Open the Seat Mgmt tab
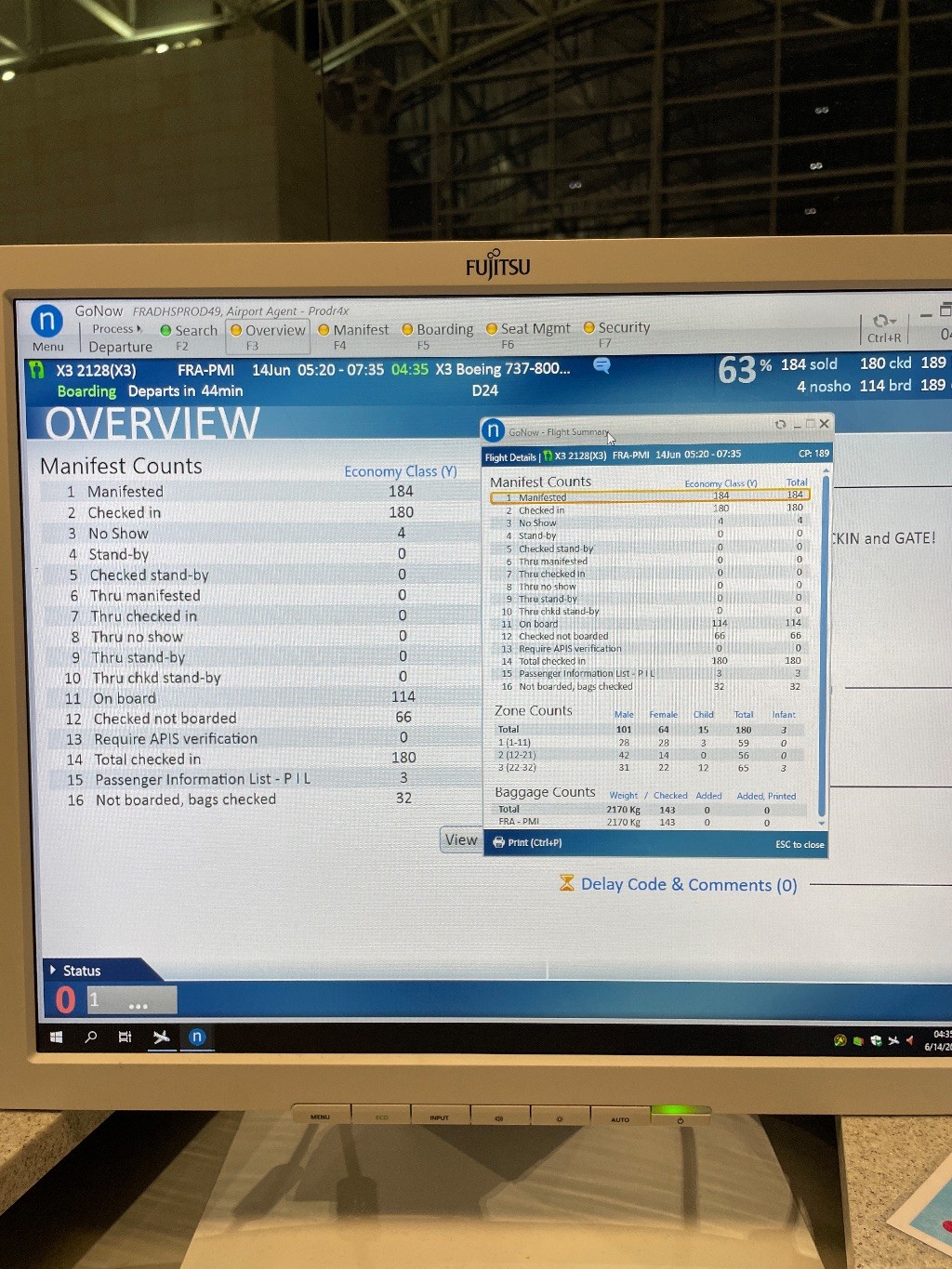Image resolution: width=952 pixels, height=1269 pixels. 528,329
